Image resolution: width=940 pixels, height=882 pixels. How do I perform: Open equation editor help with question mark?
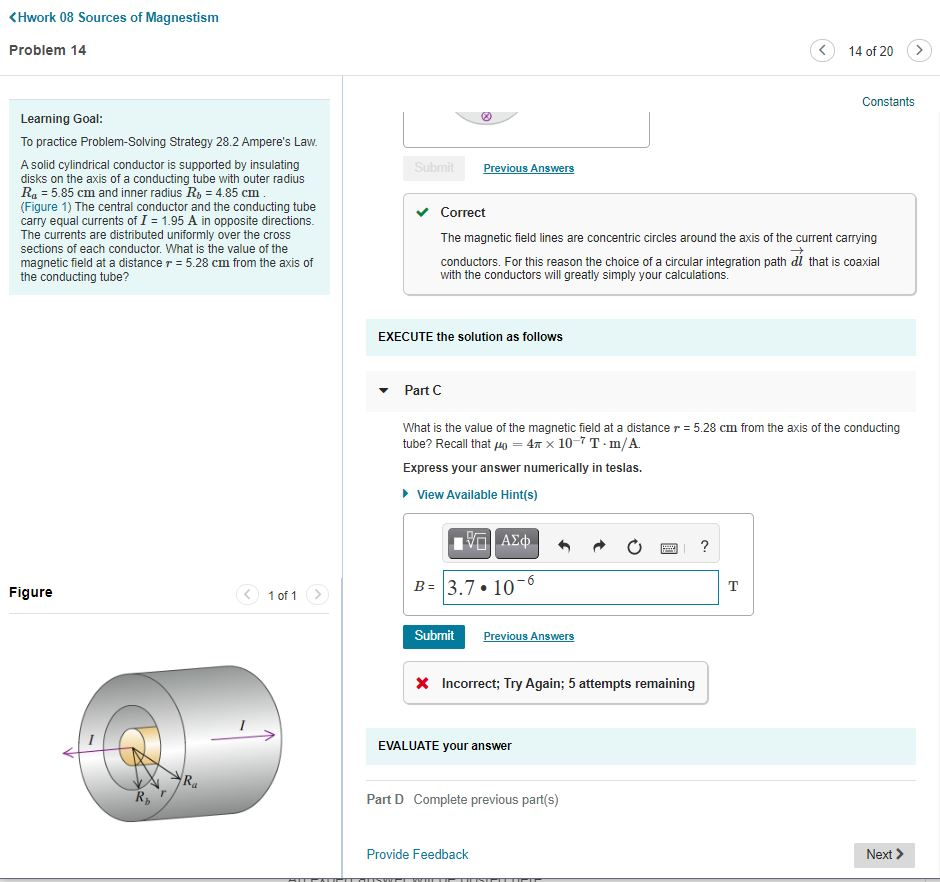[703, 543]
